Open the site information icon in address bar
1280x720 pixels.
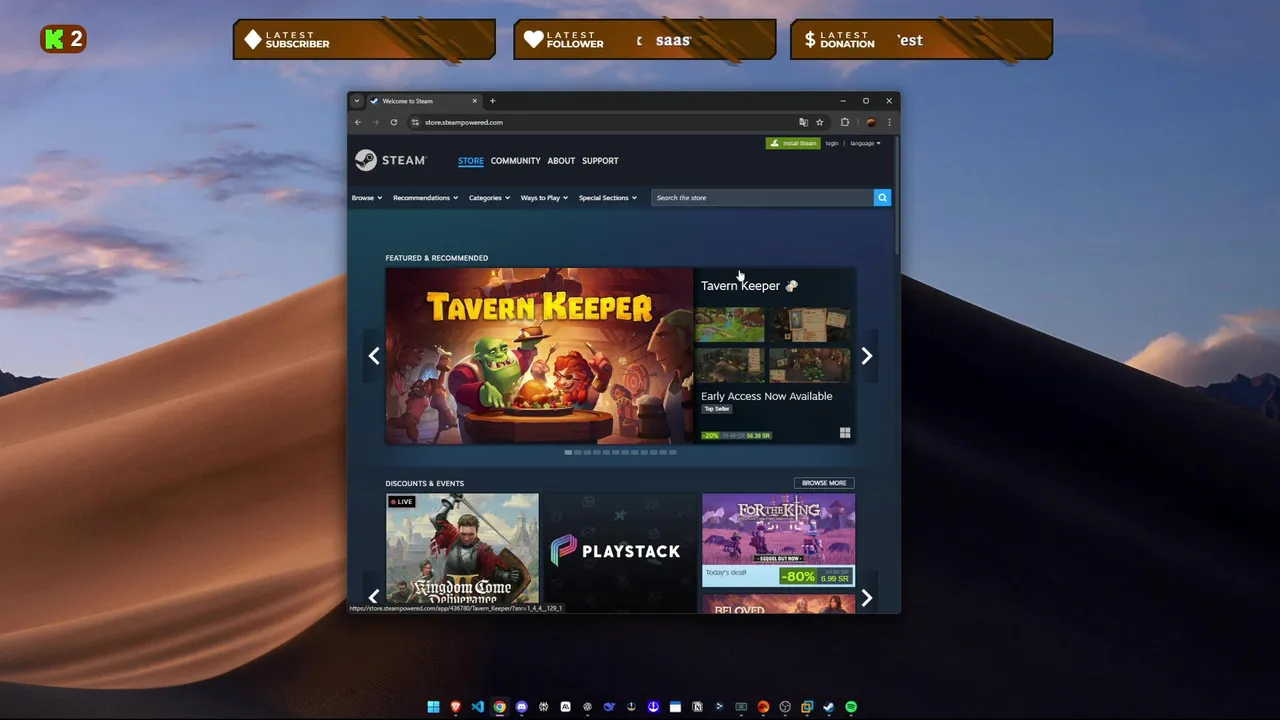coord(416,122)
